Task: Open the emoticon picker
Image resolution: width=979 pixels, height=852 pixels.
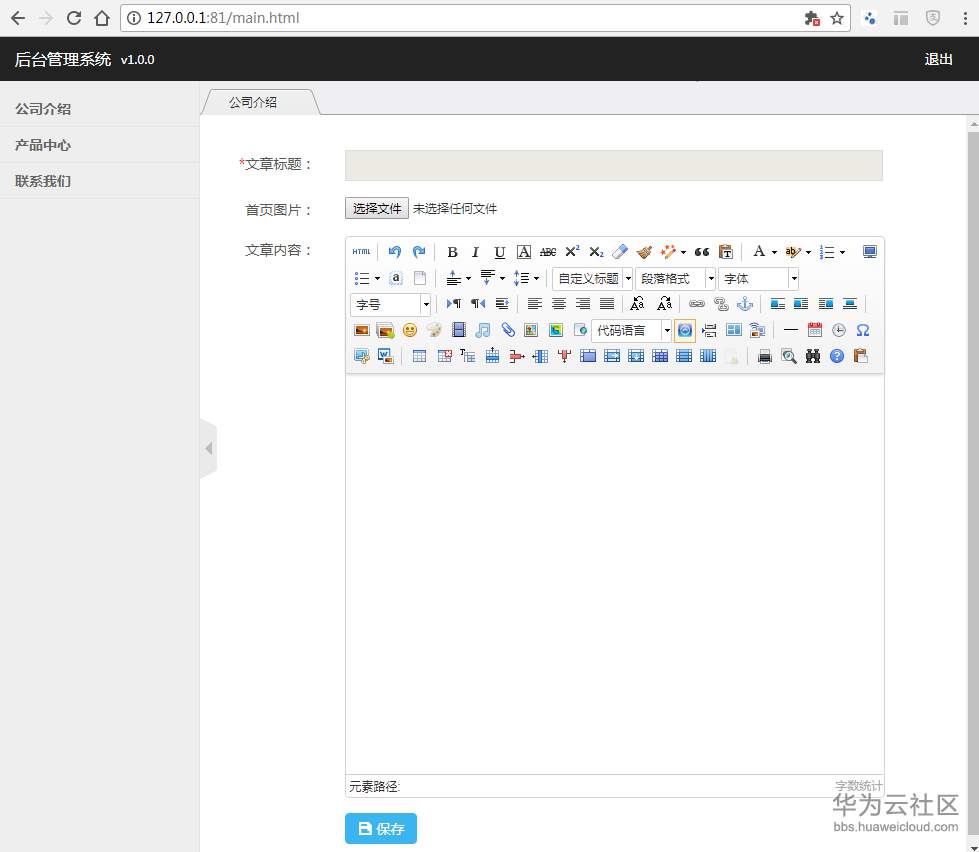Action: coord(410,330)
